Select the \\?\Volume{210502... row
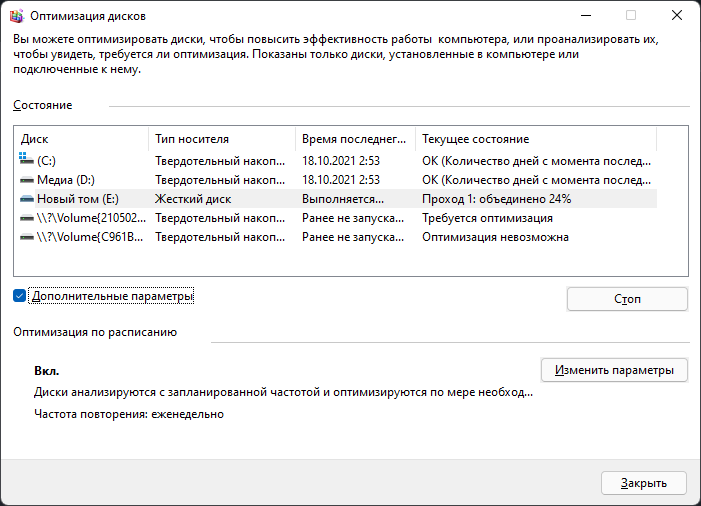The width and height of the screenshot is (701, 506). tap(336, 218)
